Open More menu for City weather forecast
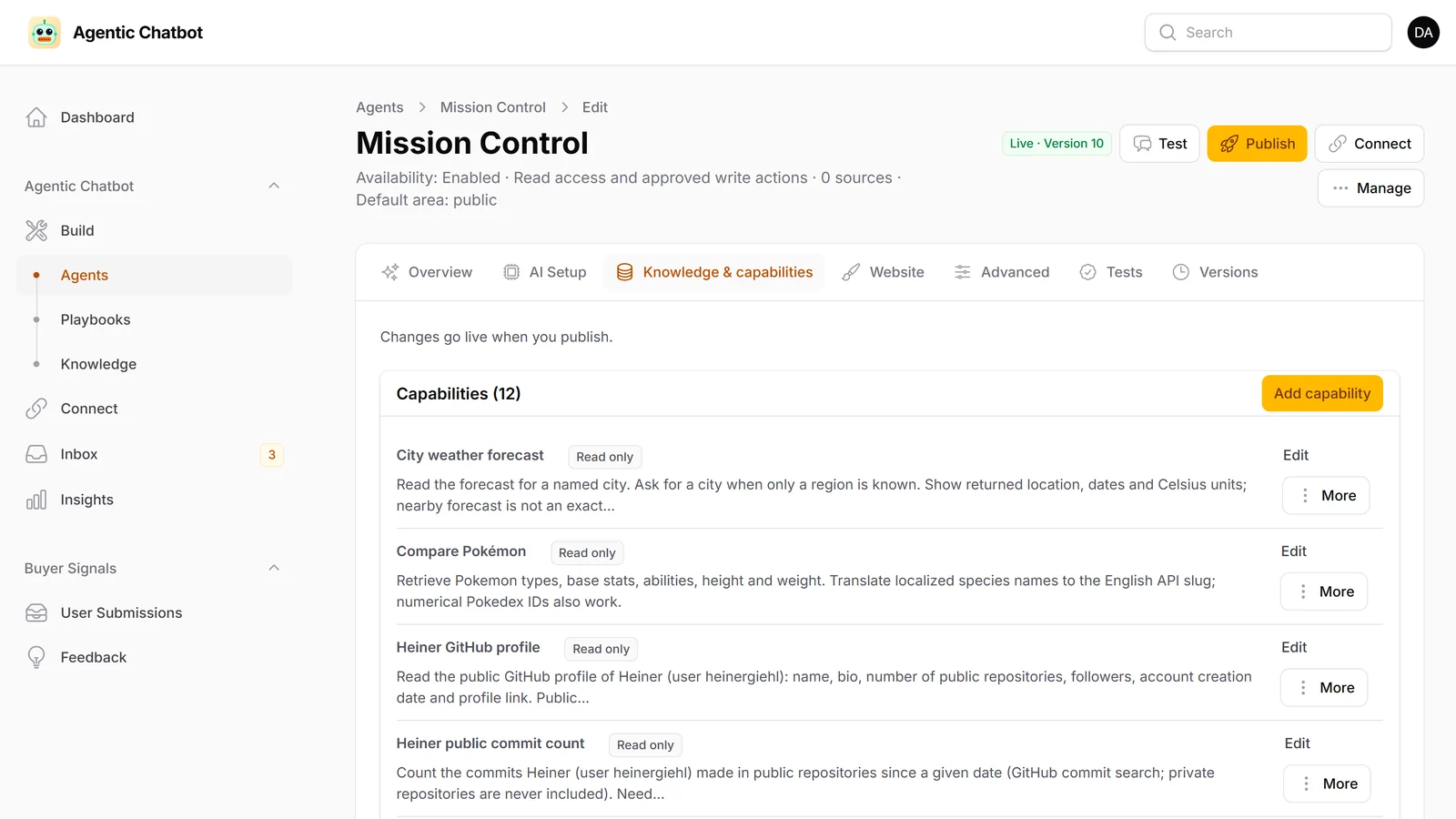 coord(1326,496)
